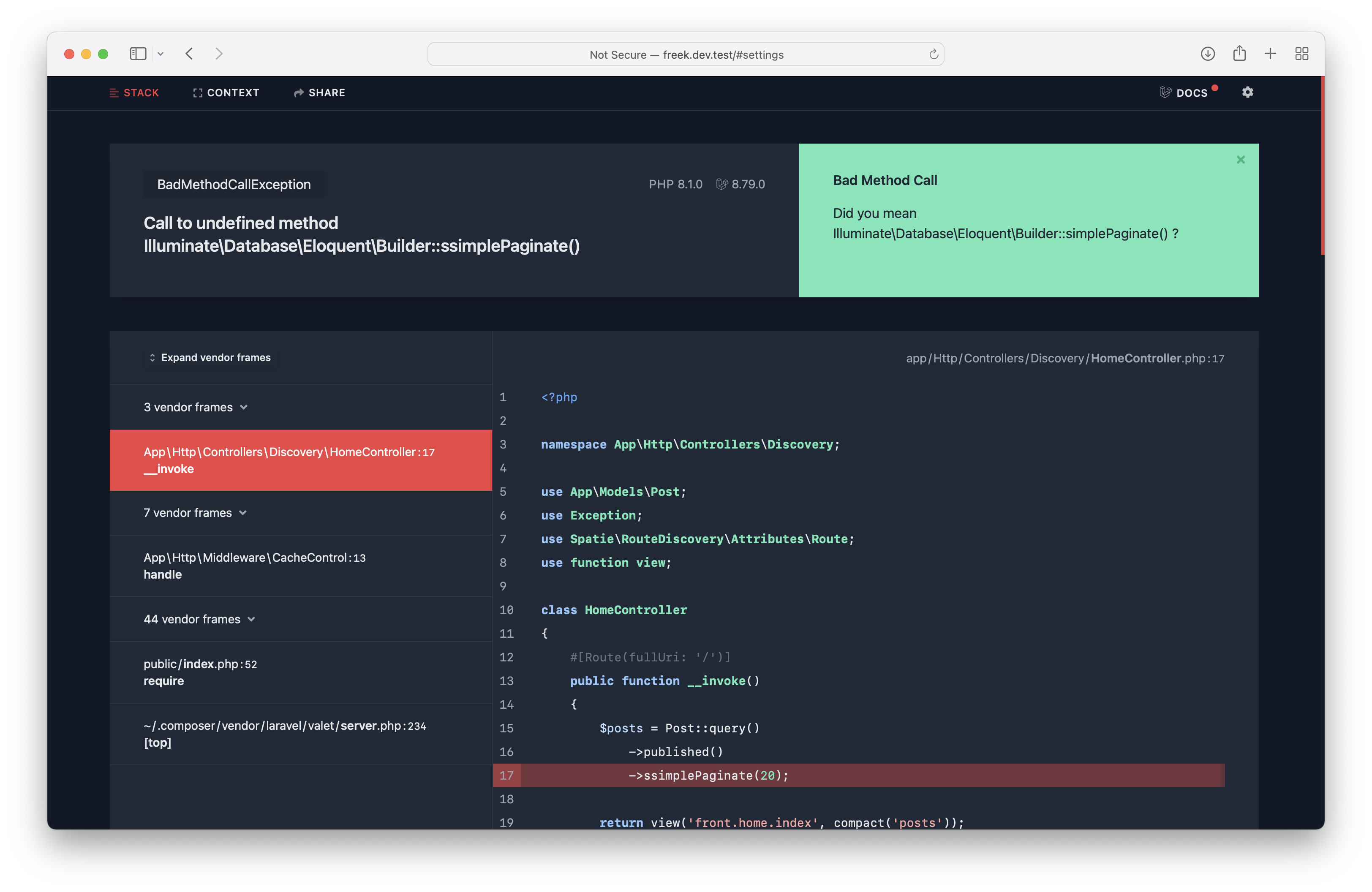Click the Safari sidebar toggle icon
1372x892 pixels.
tap(138, 54)
